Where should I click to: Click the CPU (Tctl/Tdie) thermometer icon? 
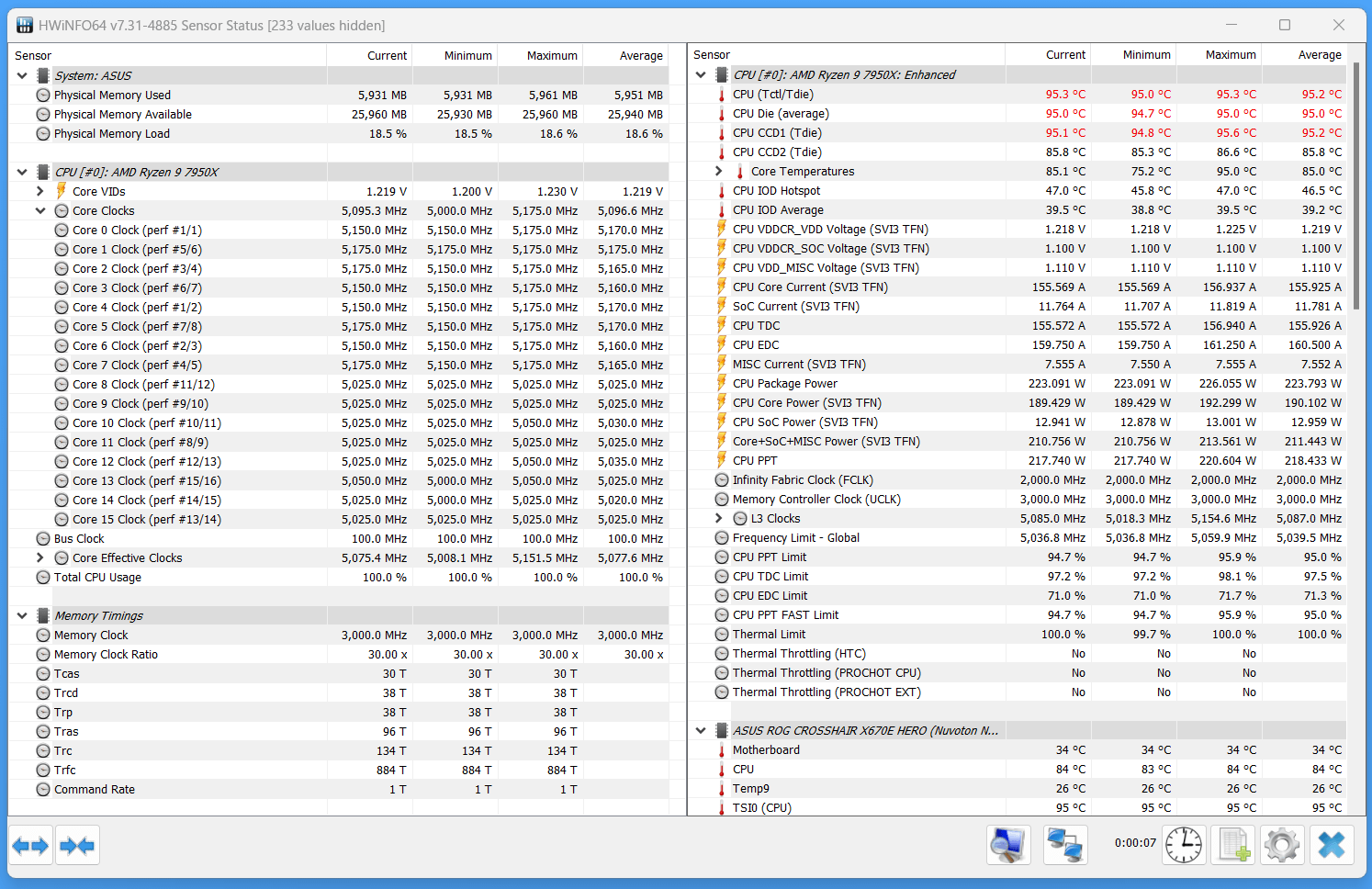coord(722,95)
